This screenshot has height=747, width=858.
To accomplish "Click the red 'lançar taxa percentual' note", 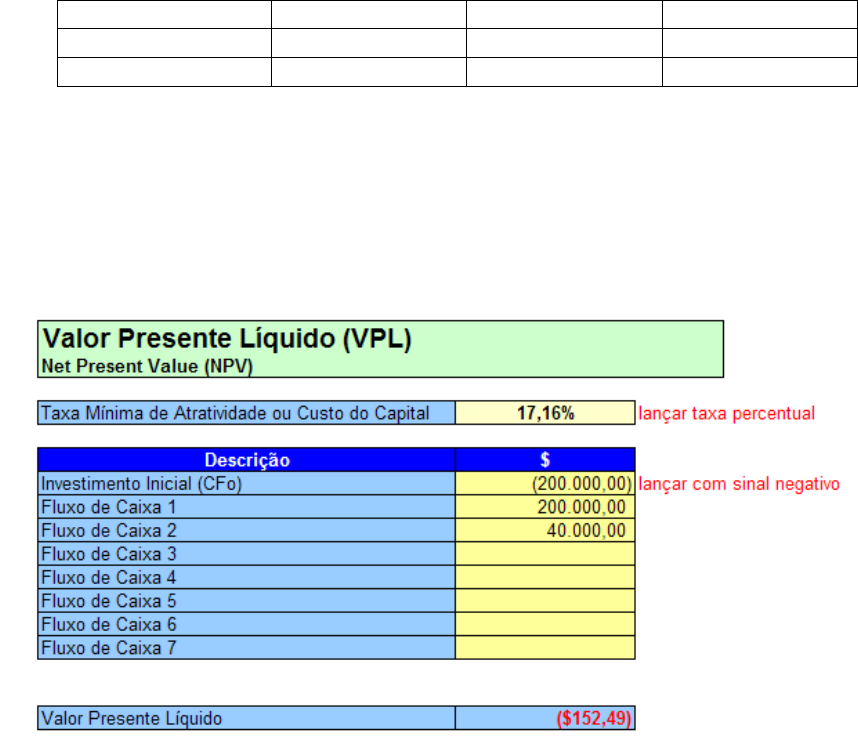I will 724,413.
